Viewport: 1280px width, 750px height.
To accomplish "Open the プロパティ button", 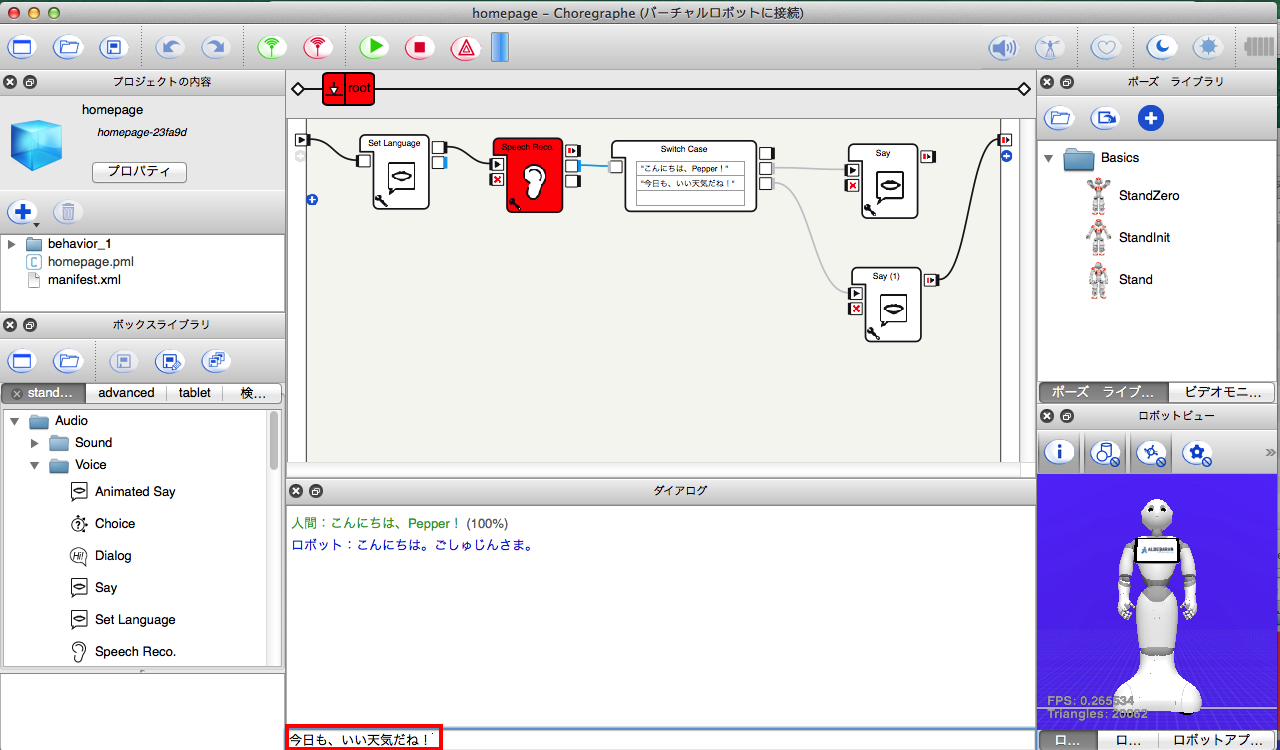I will [x=139, y=172].
